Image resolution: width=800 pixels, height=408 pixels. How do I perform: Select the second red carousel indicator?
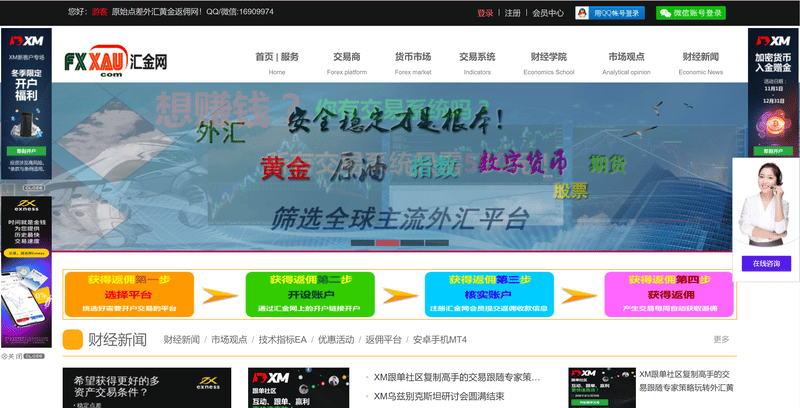click(x=387, y=243)
